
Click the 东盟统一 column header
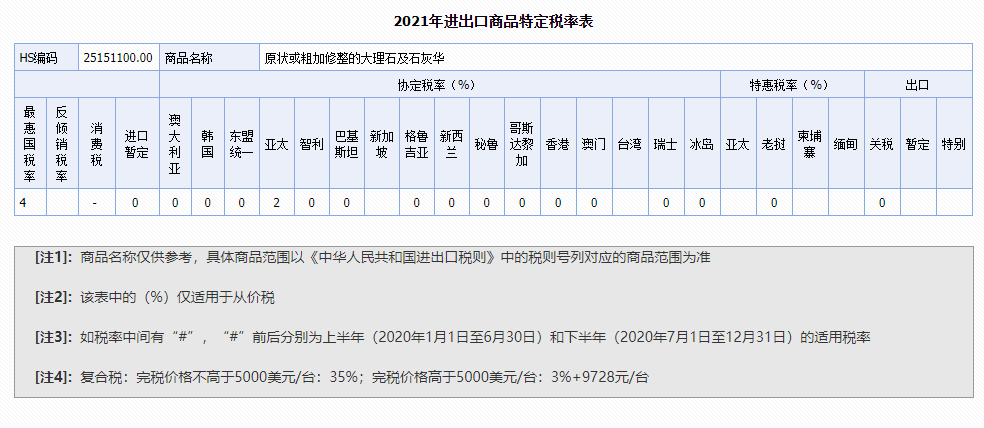(242, 144)
